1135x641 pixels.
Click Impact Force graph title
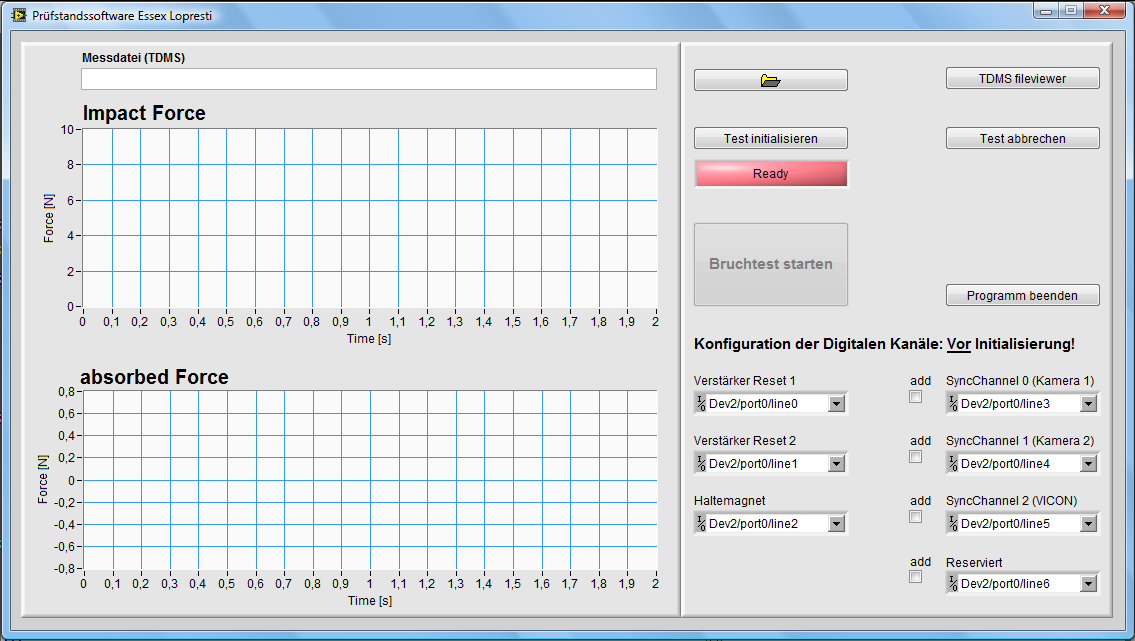coord(144,113)
